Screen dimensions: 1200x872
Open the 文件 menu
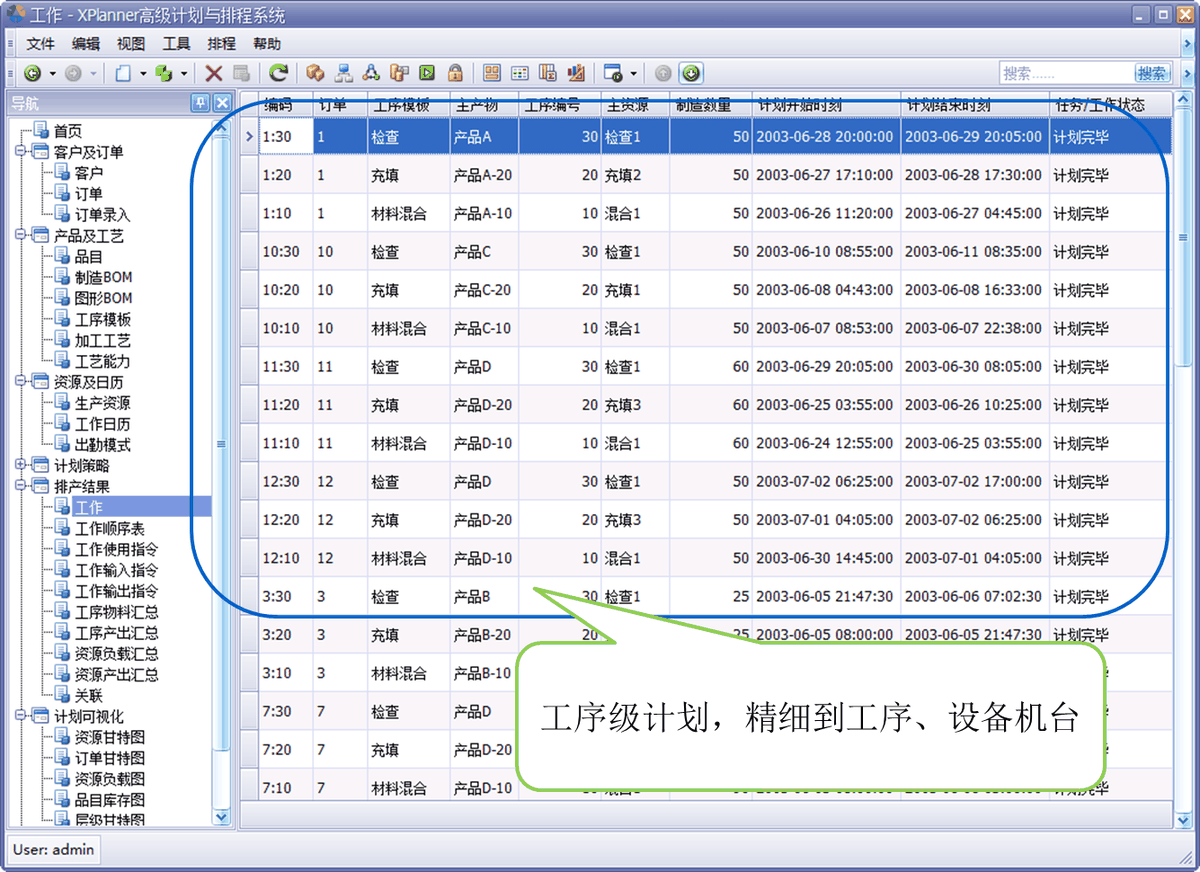pyautogui.click(x=41, y=44)
